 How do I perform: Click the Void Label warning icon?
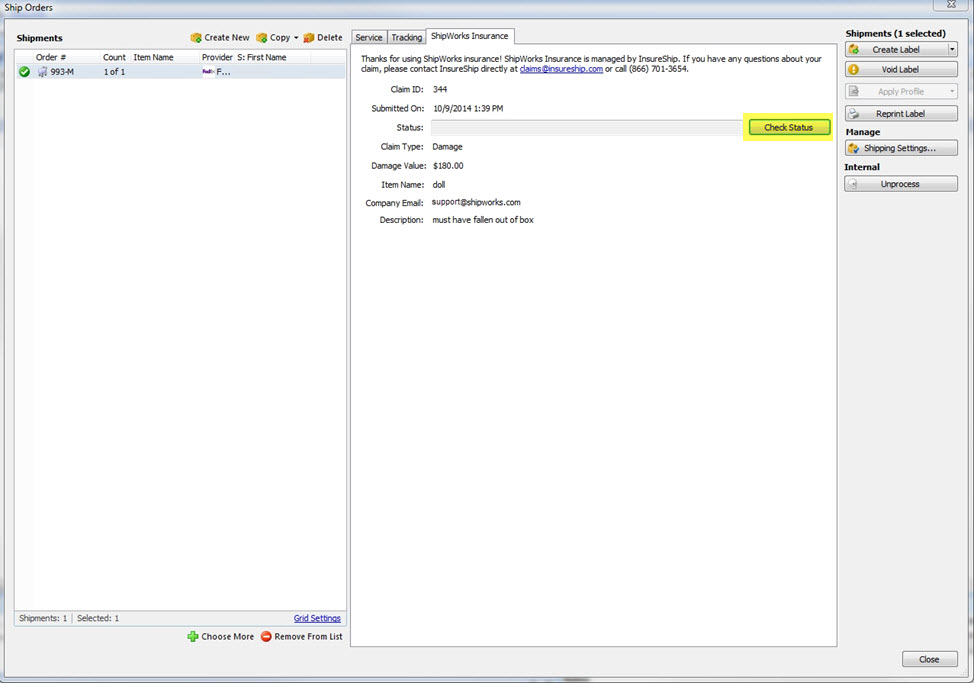click(854, 70)
